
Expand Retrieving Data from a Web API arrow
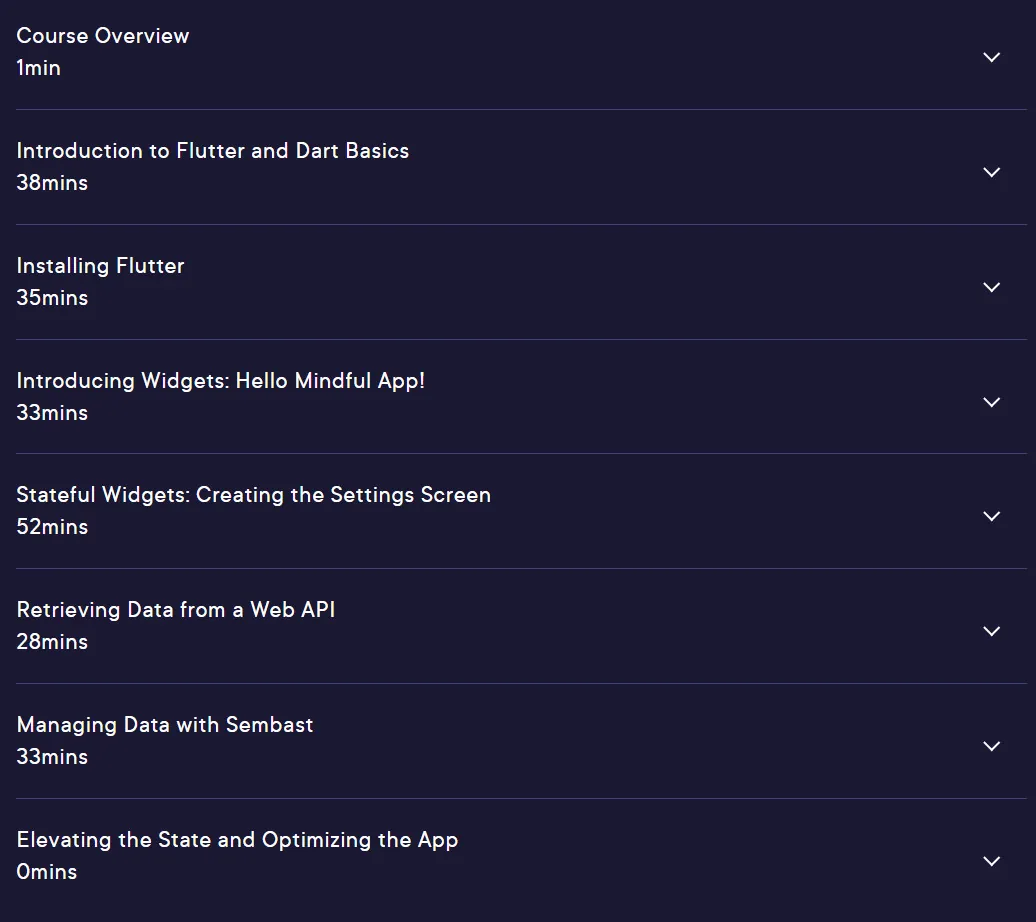[991, 631]
